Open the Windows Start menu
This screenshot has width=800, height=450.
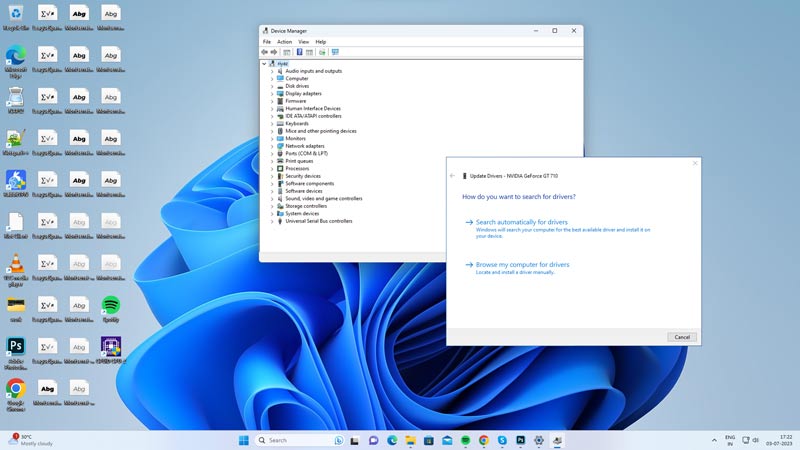point(244,440)
